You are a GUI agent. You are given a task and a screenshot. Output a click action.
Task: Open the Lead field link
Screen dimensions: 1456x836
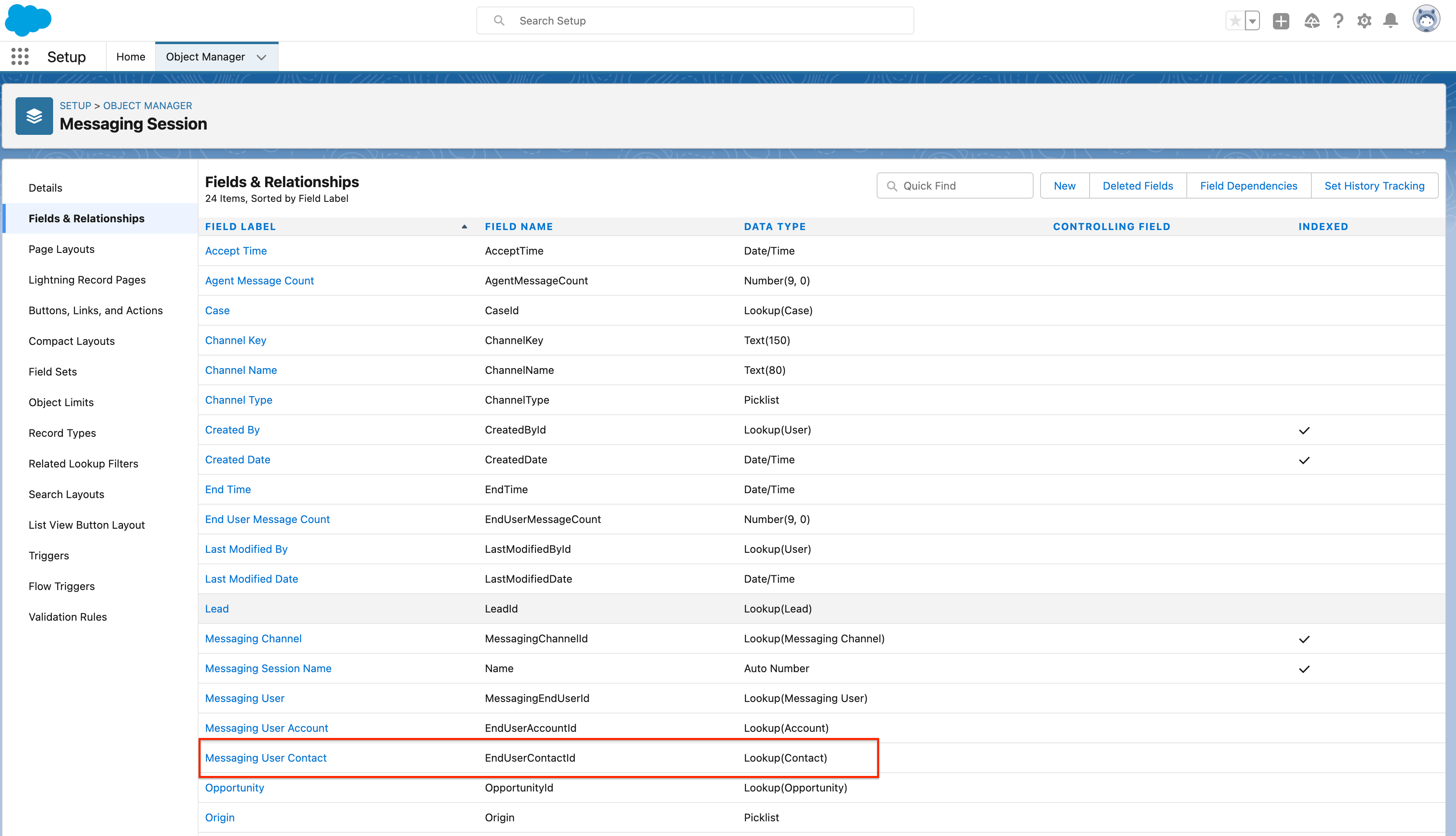tap(217, 609)
